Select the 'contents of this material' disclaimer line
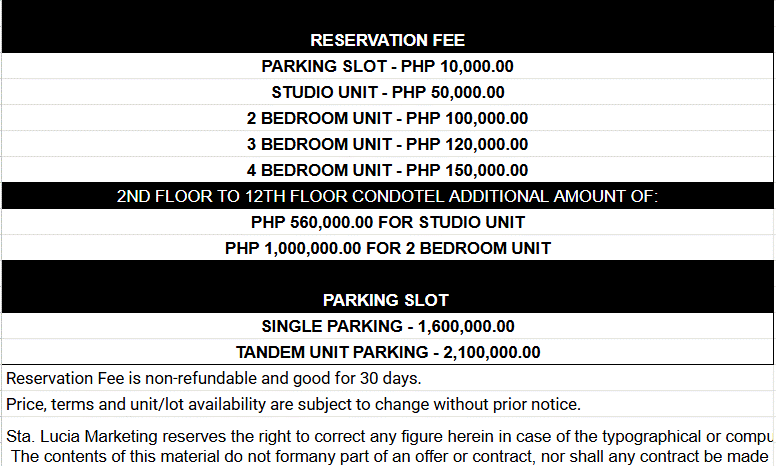This screenshot has width=776, height=466. tap(390, 456)
